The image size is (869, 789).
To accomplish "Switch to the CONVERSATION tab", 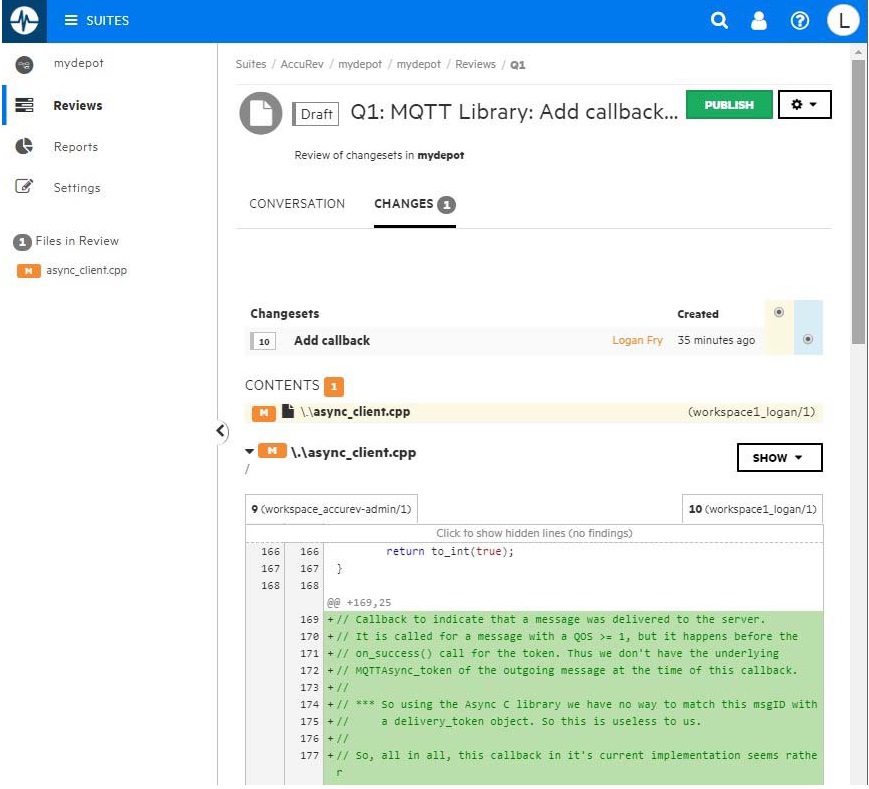I will coord(297,204).
